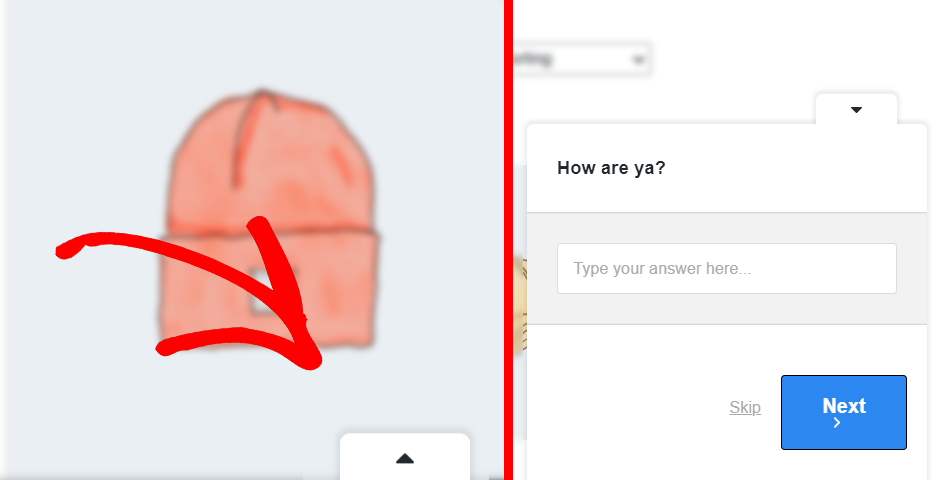Click the chevron icon under Next

(837, 423)
